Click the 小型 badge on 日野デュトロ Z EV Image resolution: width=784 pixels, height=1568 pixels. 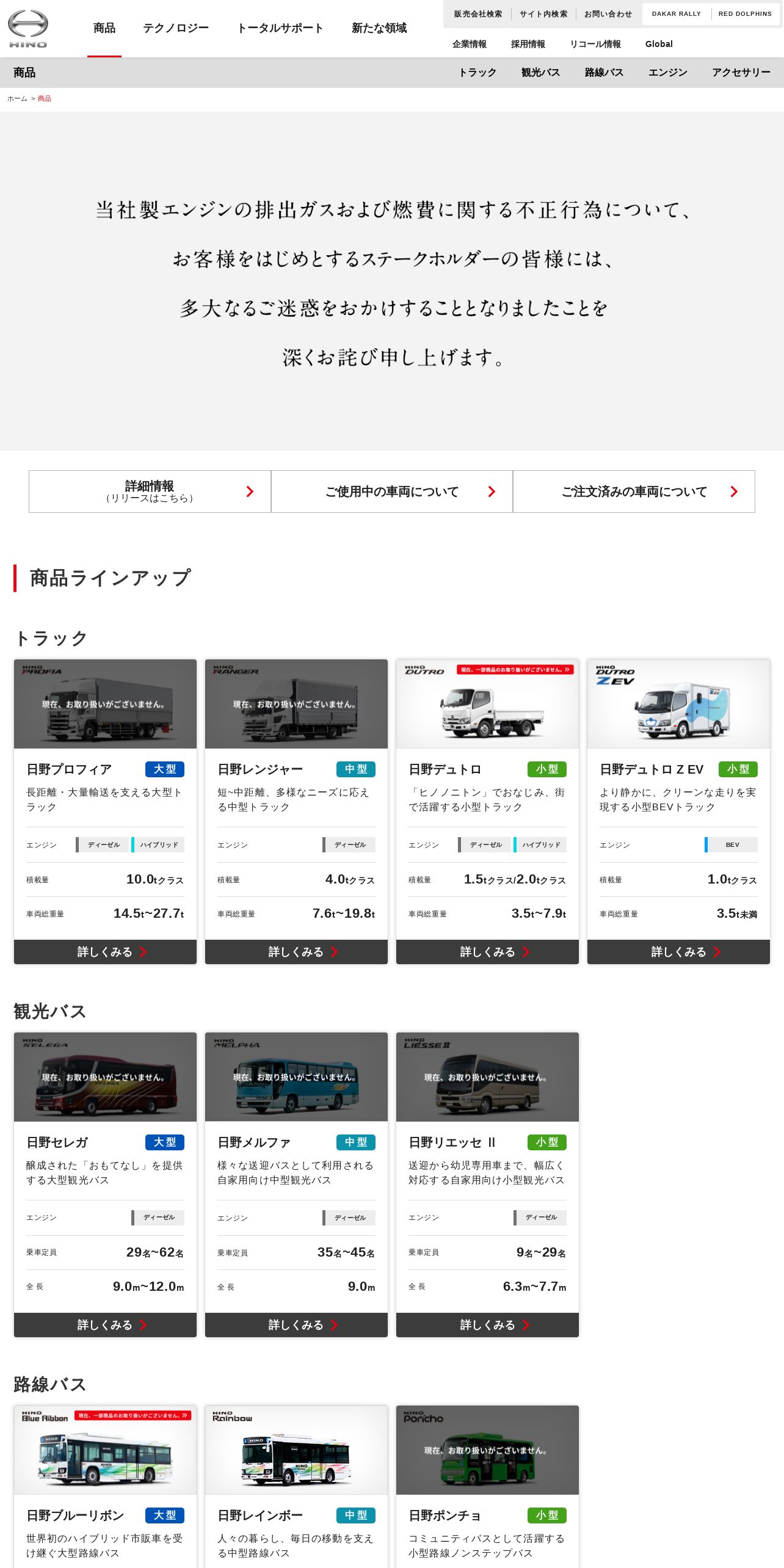(x=738, y=769)
